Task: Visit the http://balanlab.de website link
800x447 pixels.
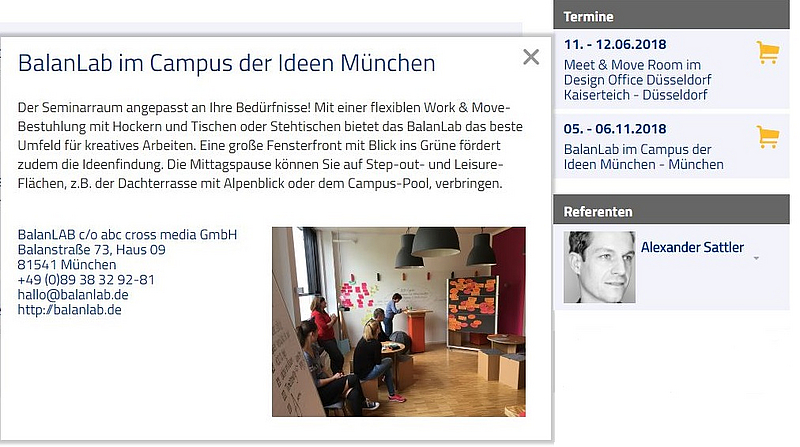Action: click(x=69, y=310)
